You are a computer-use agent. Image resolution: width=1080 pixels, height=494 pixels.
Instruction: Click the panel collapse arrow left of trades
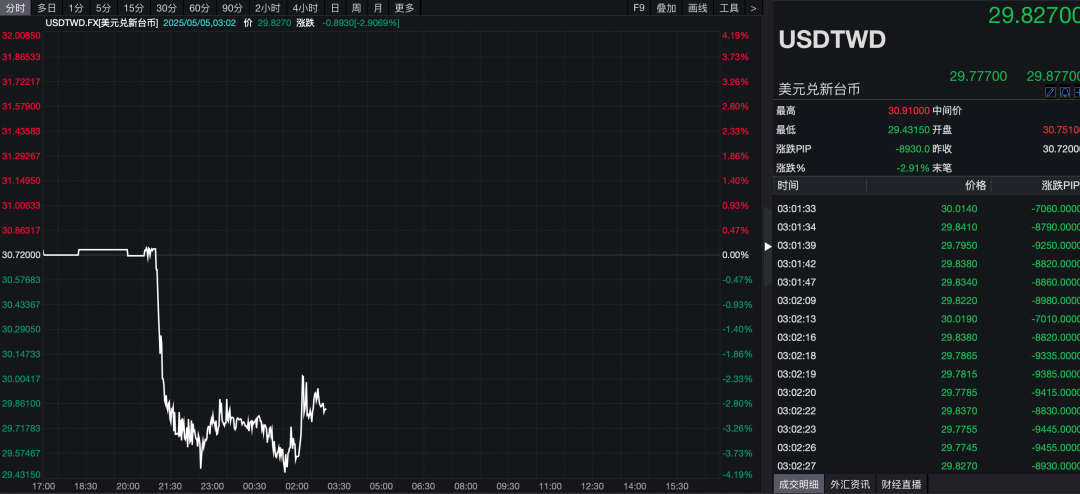[x=768, y=245]
